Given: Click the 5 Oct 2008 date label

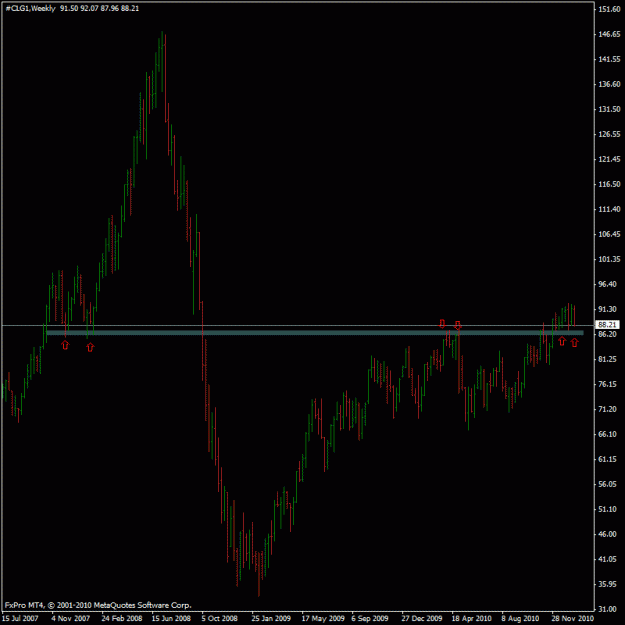Looking at the screenshot, I should tap(220, 619).
